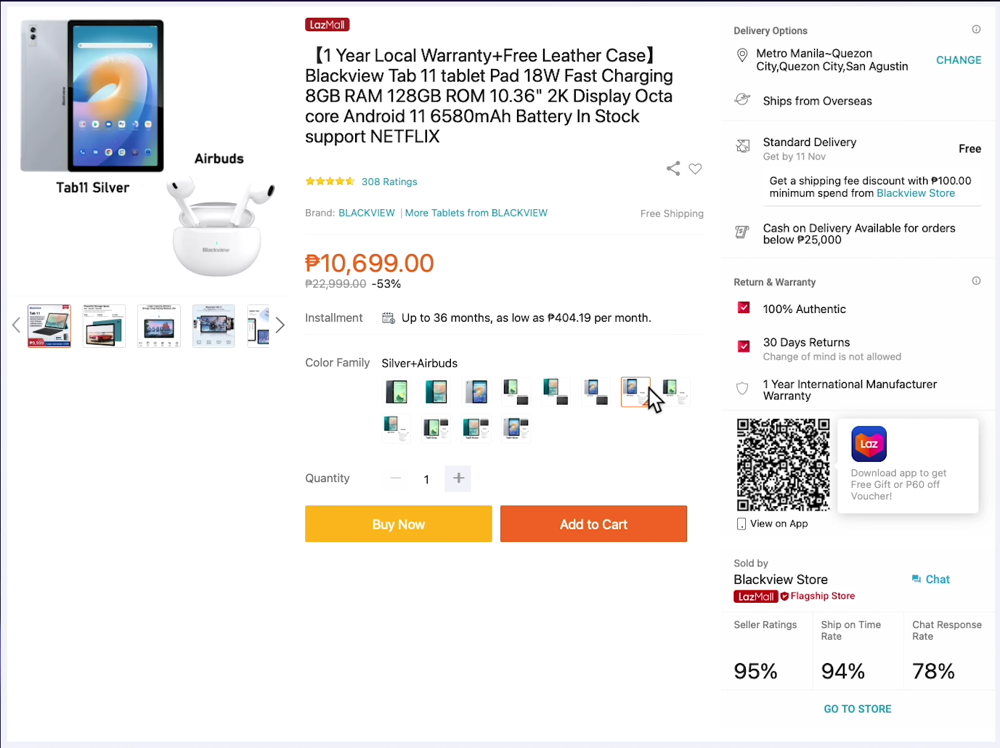This screenshot has width=1000, height=748.
Task: Select the first color variant swatch
Action: (396, 392)
